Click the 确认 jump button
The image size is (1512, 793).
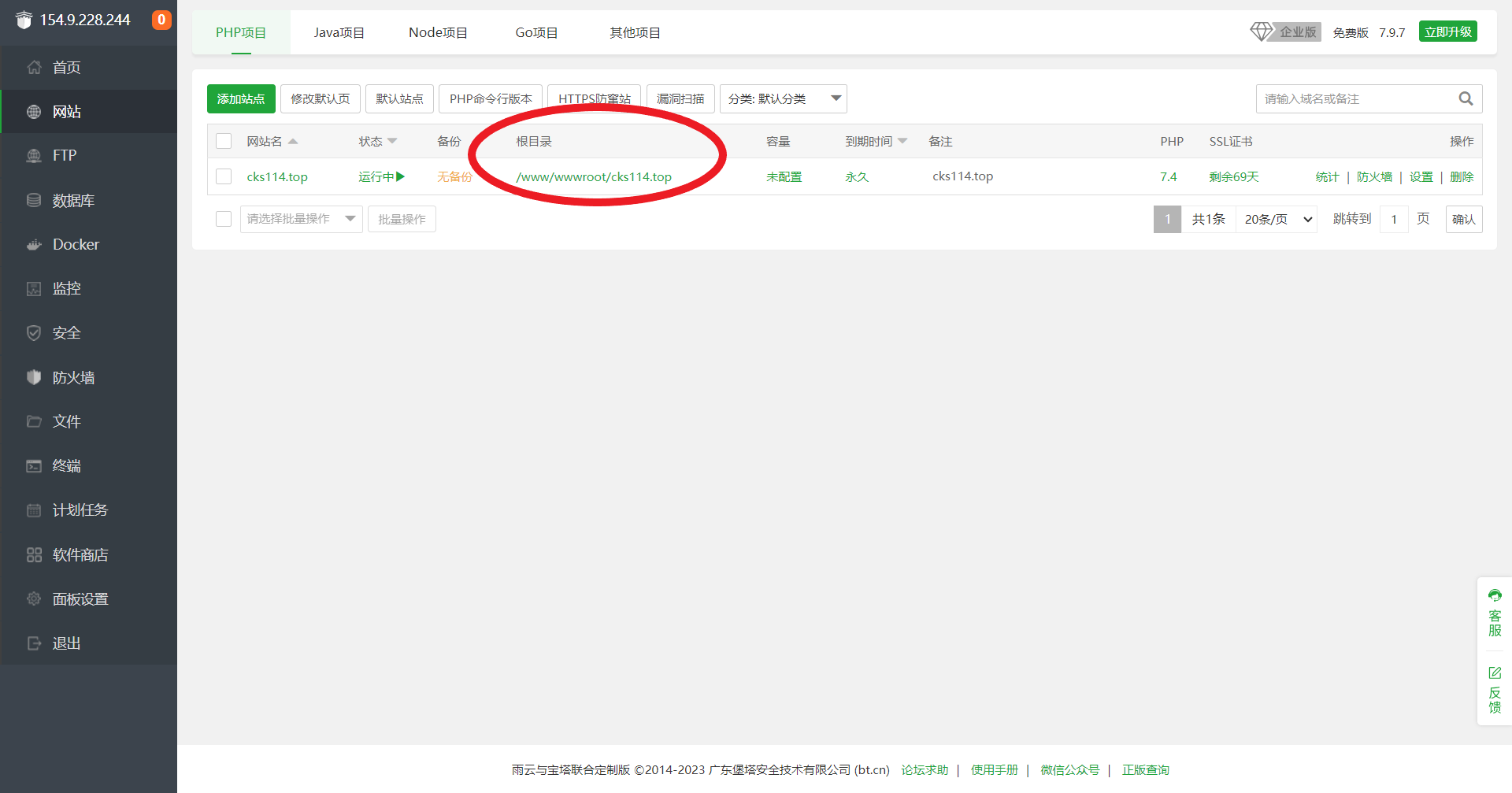[1464, 219]
